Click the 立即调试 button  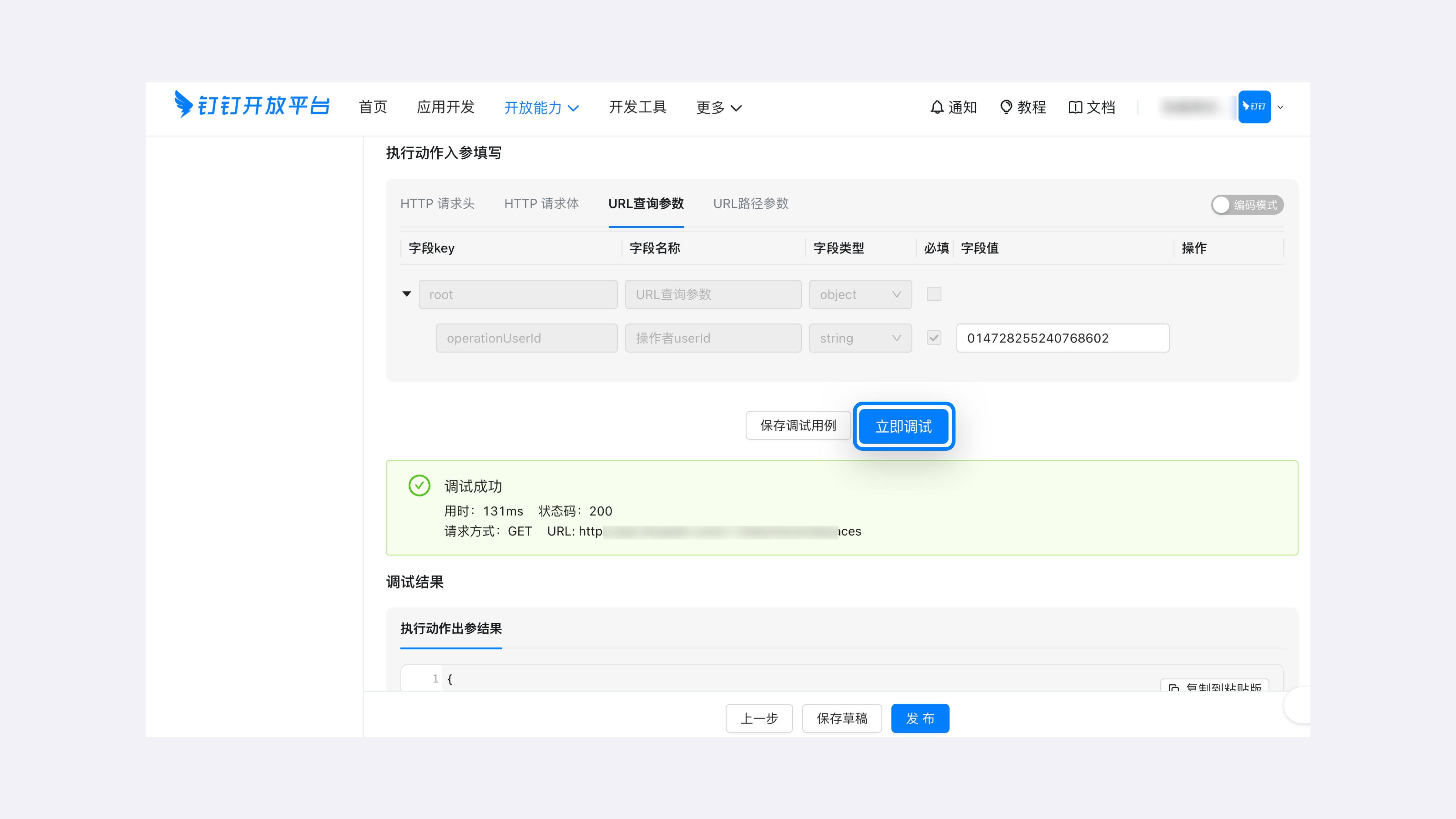pos(903,426)
